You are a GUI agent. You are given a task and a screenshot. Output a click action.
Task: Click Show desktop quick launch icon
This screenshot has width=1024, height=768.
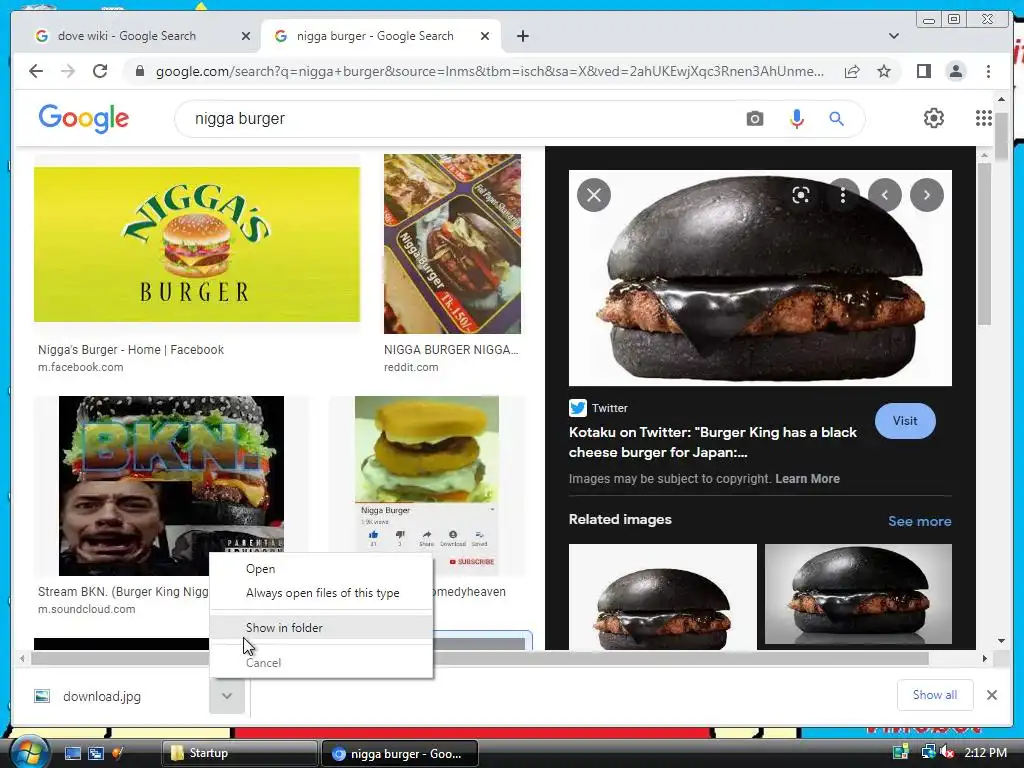point(72,753)
